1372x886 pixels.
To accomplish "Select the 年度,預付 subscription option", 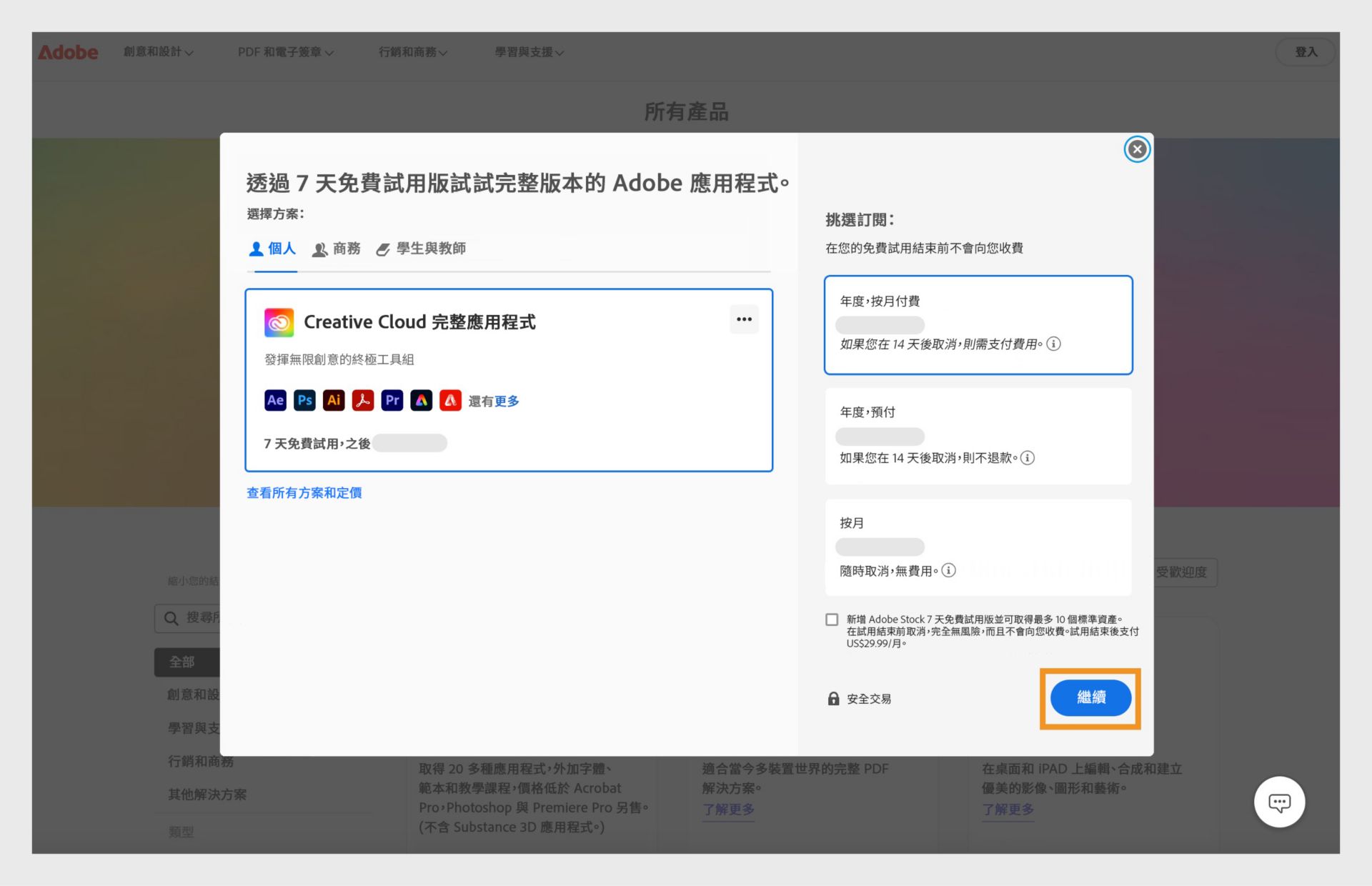I will [978, 436].
